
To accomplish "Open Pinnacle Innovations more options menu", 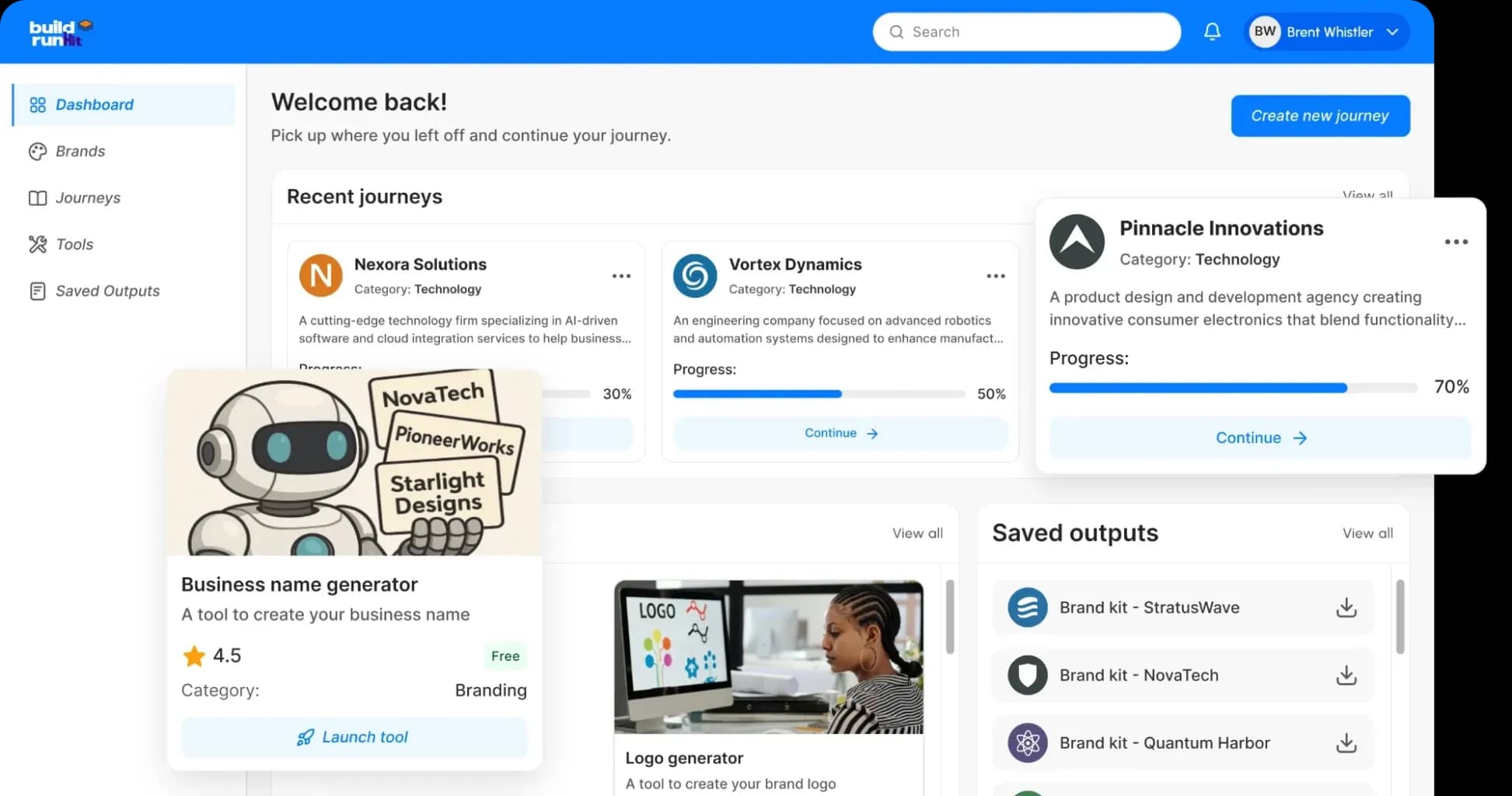I will click(x=1456, y=242).
